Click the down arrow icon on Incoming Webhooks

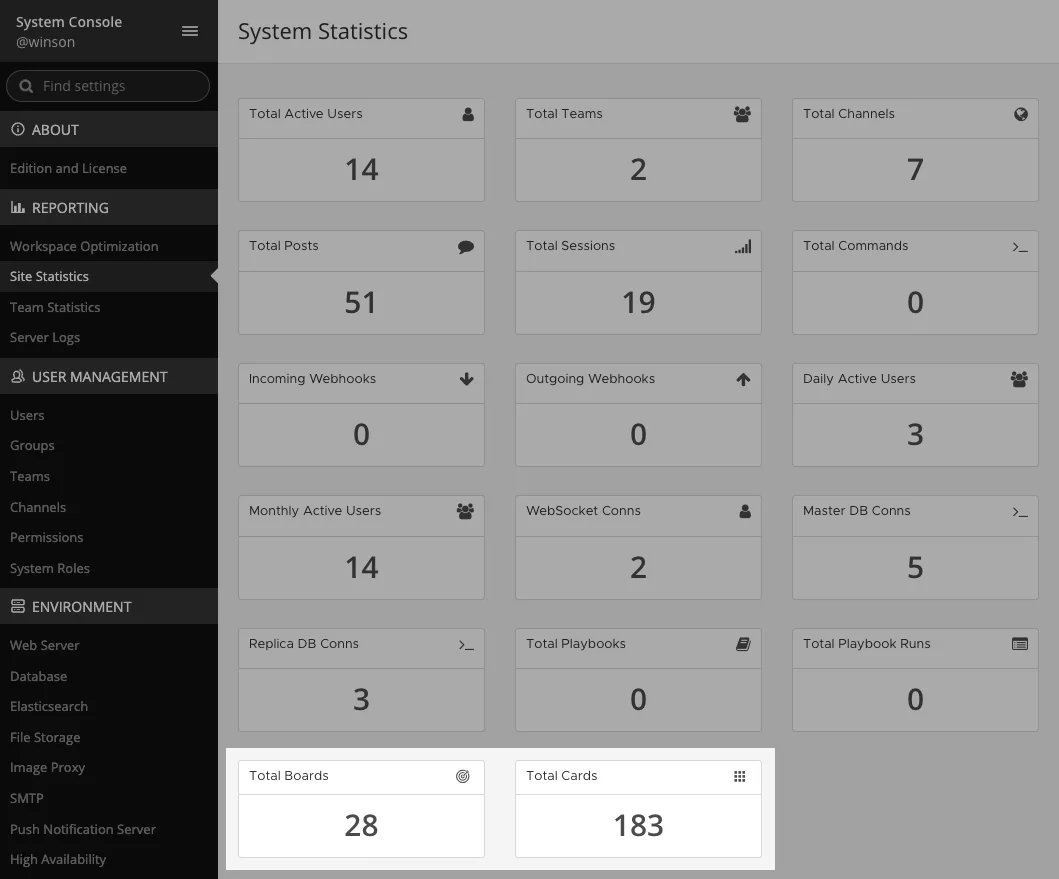[x=467, y=379]
